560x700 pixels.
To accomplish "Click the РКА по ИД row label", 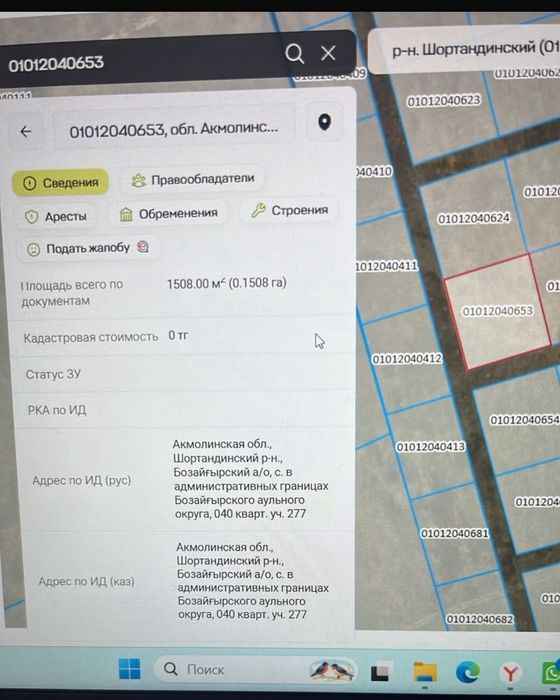I will click(57, 410).
